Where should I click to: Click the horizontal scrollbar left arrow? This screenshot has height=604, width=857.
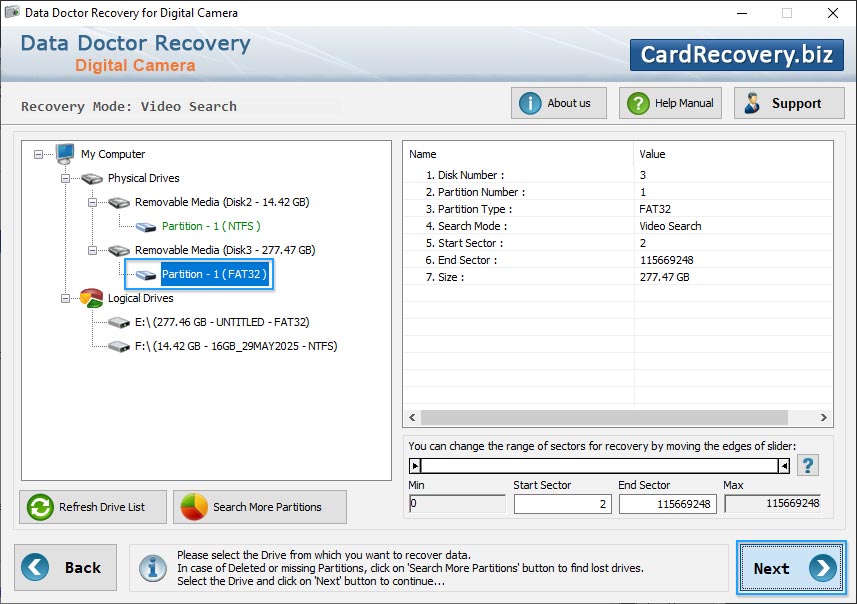tap(412, 418)
